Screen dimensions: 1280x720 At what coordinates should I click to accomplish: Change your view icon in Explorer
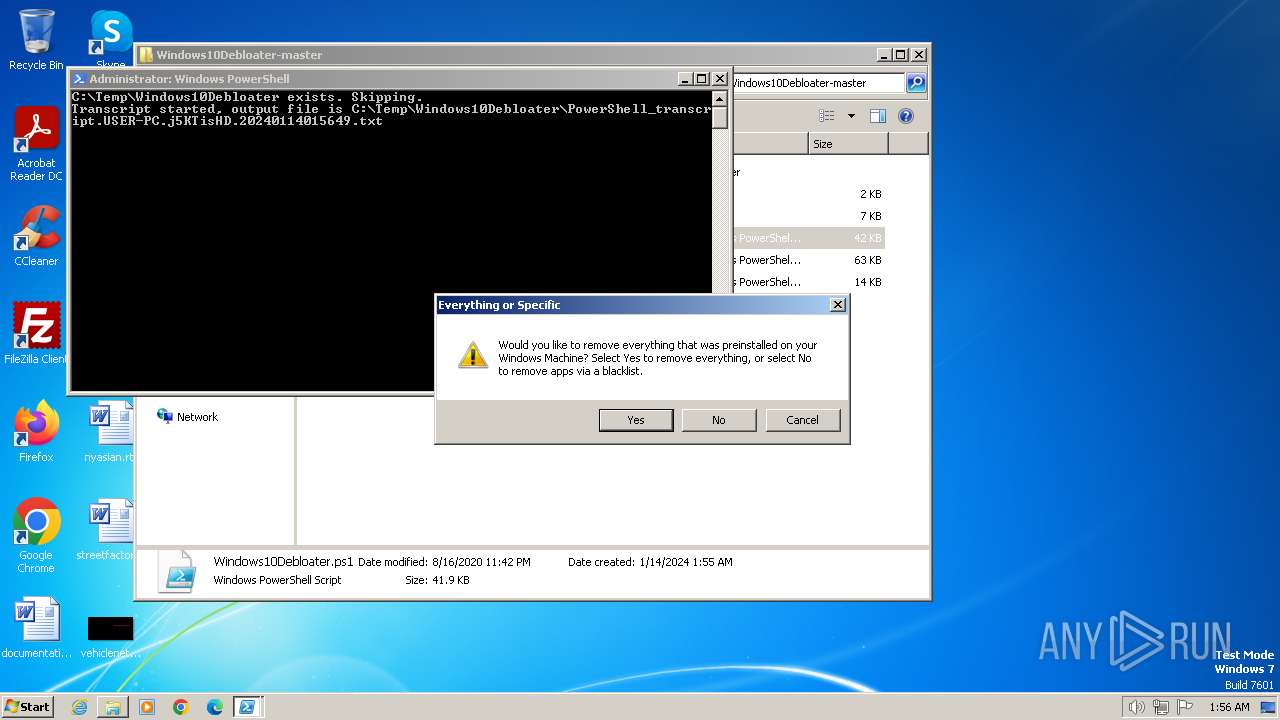(826, 116)
